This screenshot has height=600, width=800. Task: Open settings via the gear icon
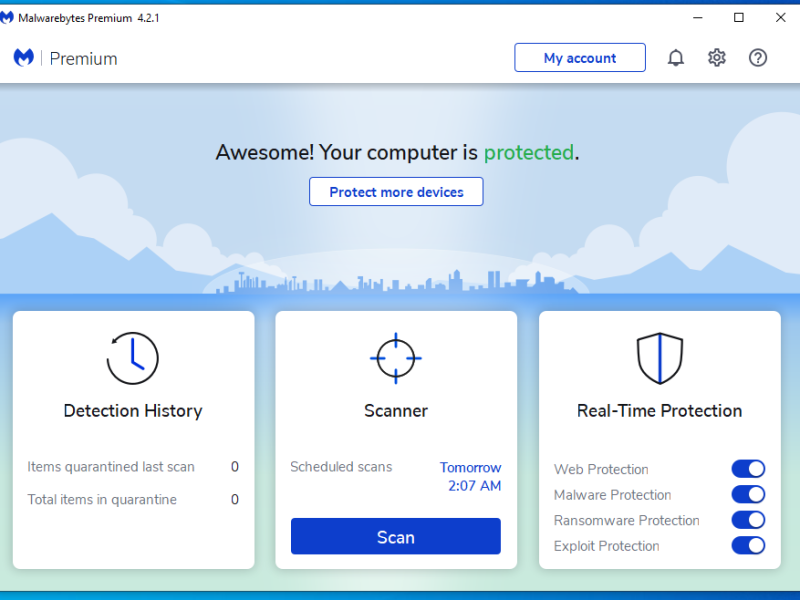717,58
